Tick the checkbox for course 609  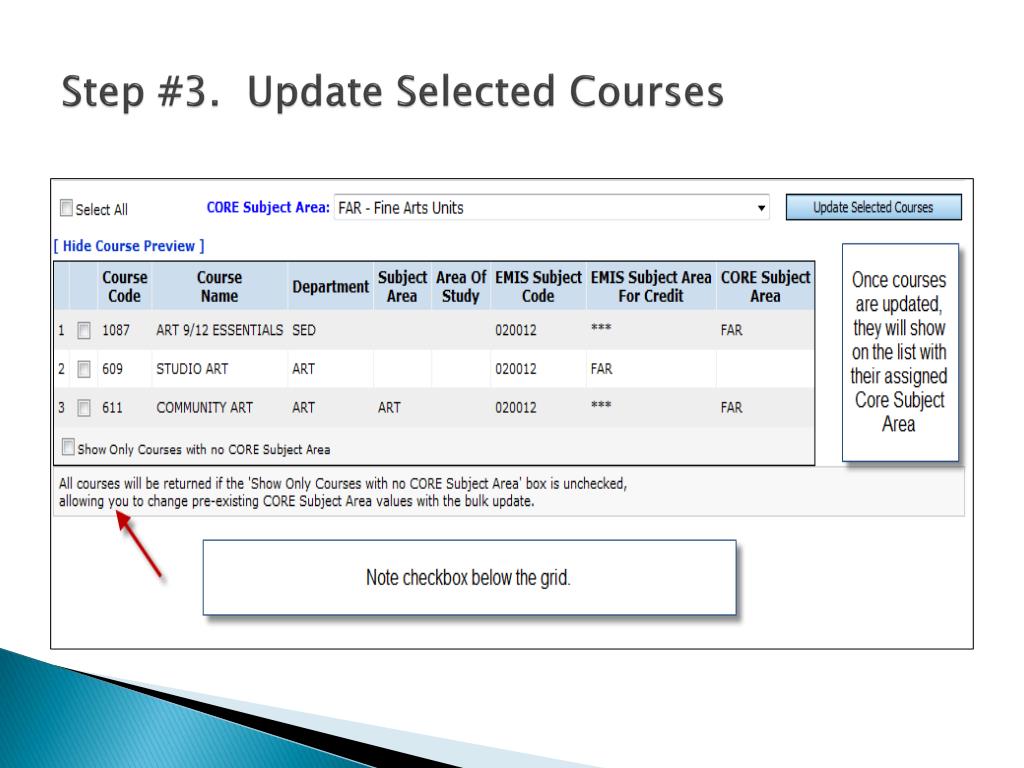84,370
